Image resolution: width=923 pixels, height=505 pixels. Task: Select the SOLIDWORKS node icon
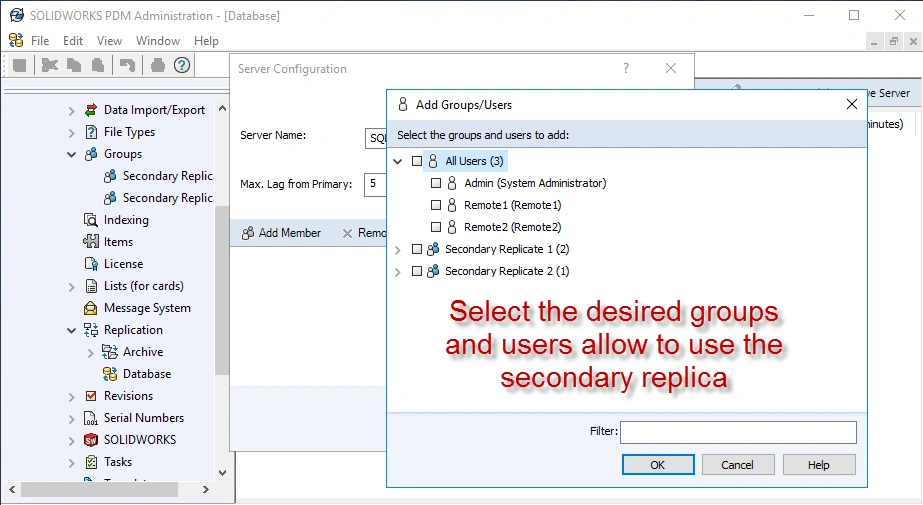91,440
